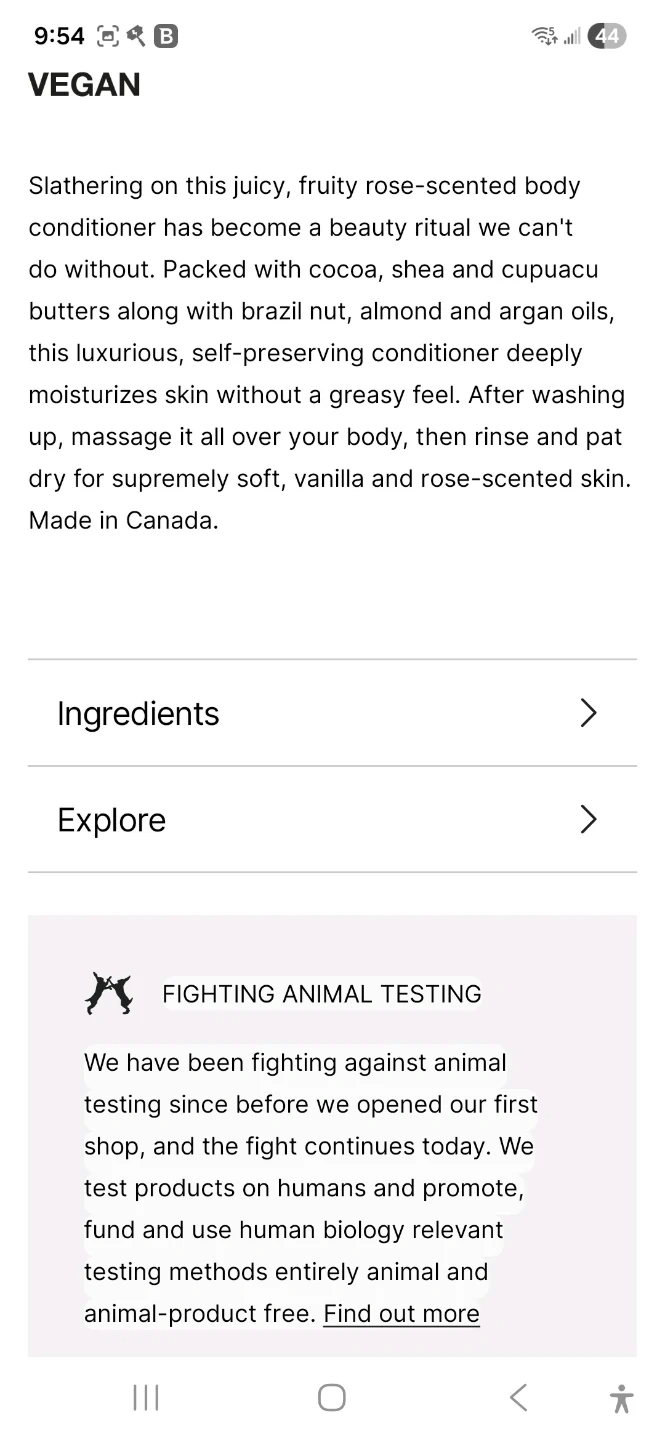Tap the fighting hares logo icon
665x1440 pixels.
point(108,993)
